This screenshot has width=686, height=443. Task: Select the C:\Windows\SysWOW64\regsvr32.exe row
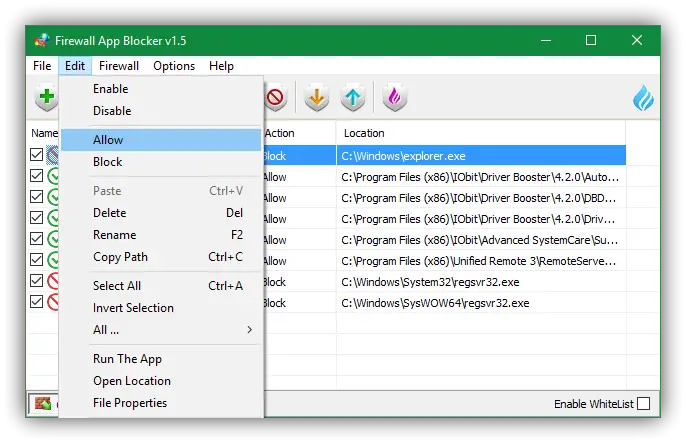[x=481, y=303]
